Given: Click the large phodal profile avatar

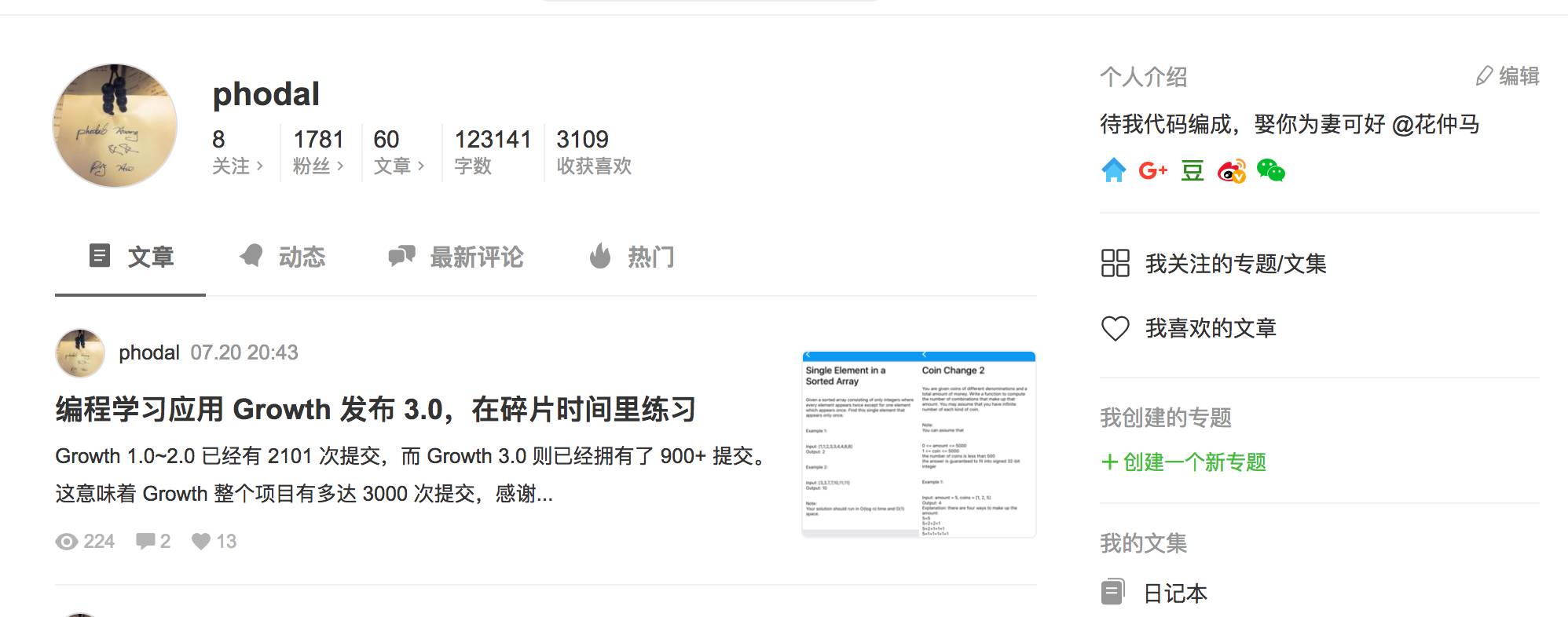Looking at the screenshot, I should click(x=115, y=126).
